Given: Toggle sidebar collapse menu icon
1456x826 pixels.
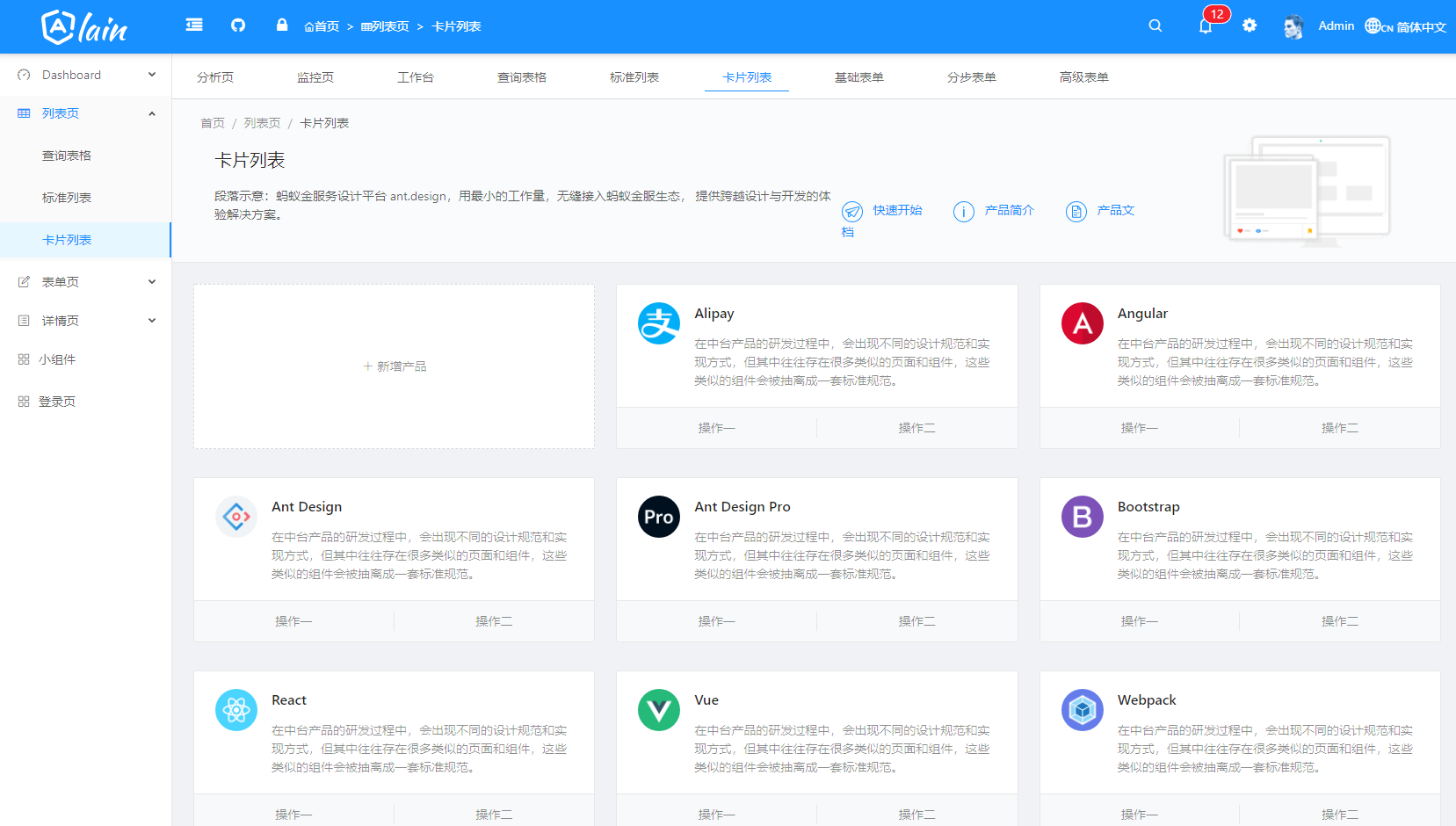Looking at the screenshot, I should (194, 25).
